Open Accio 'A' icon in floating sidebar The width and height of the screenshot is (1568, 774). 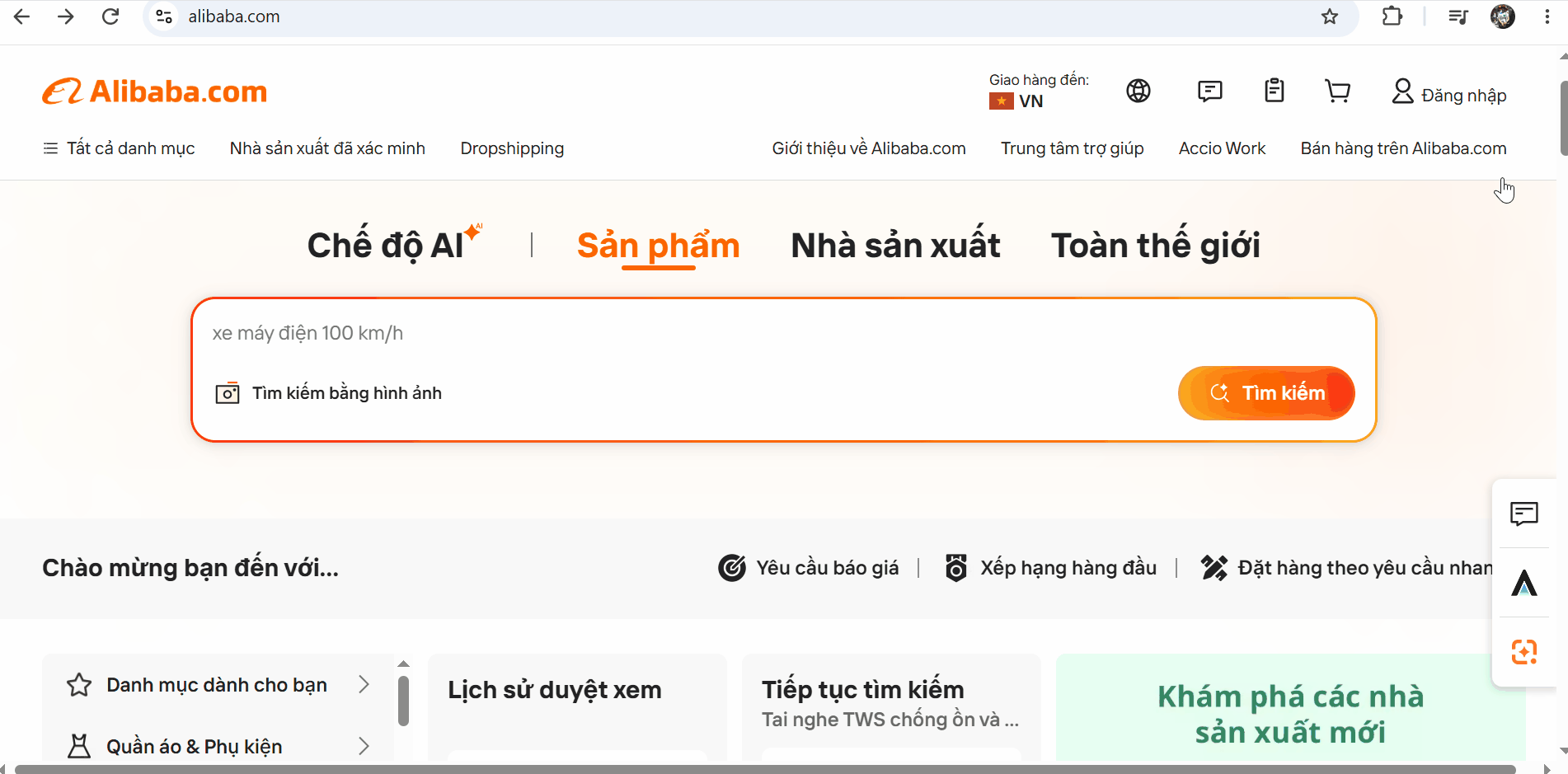1524,583
